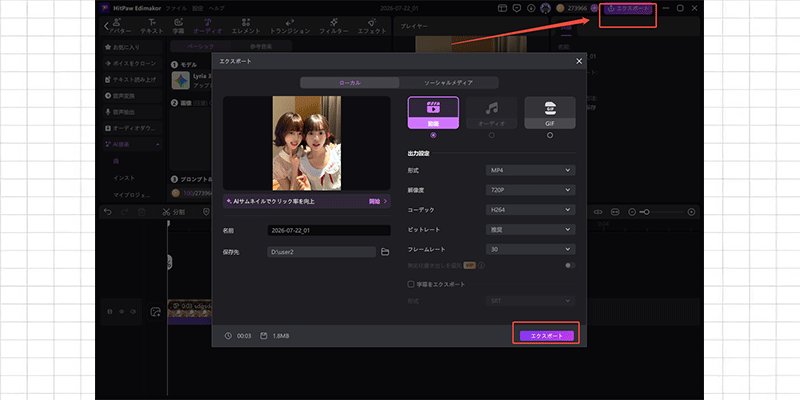Toggle the VIP lossless export switch
The width and height of the screenshot is (800, 400).
[x=570, y=265]
